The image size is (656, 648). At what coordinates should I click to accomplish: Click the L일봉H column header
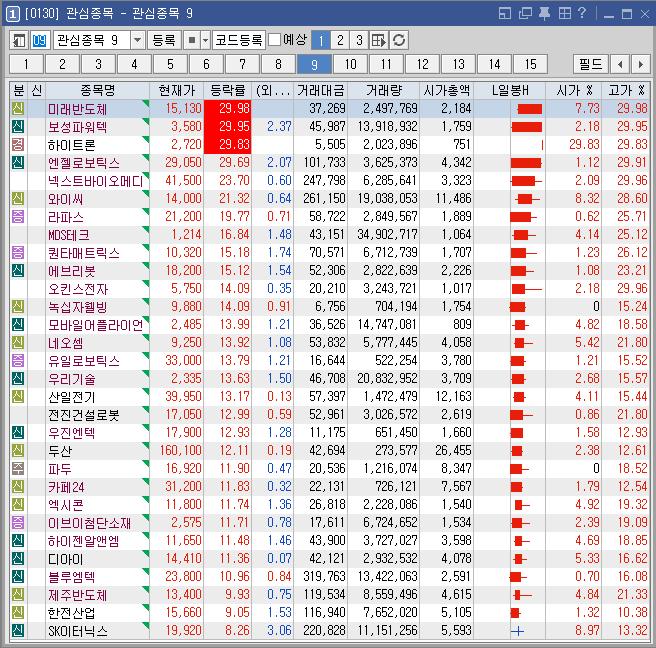510,90
